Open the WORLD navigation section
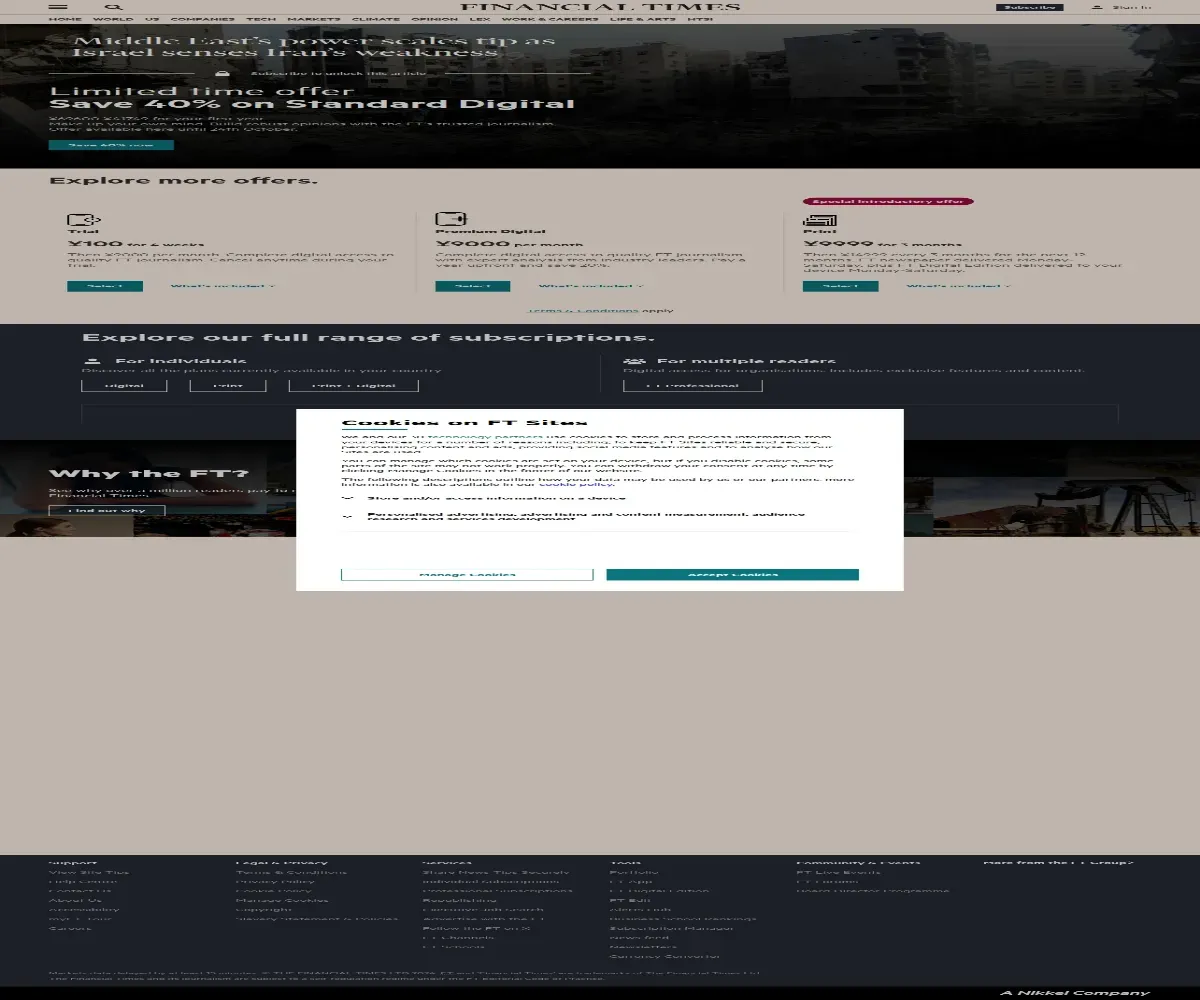This screenshot has height=1000, width=1200. (x=113, y=19)
